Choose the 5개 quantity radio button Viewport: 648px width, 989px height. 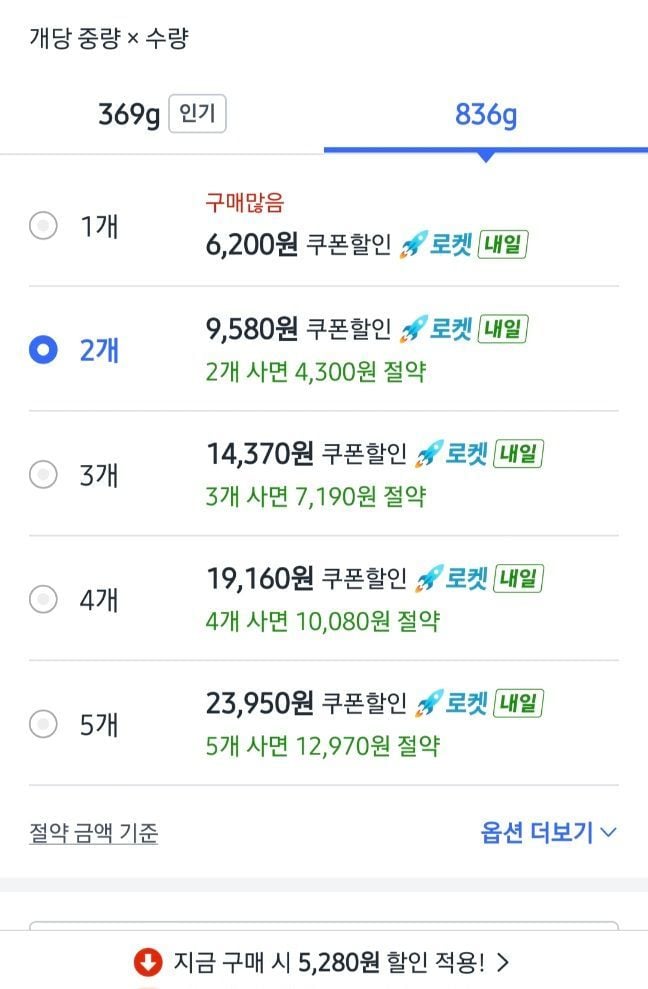click(x=43, y=723)
